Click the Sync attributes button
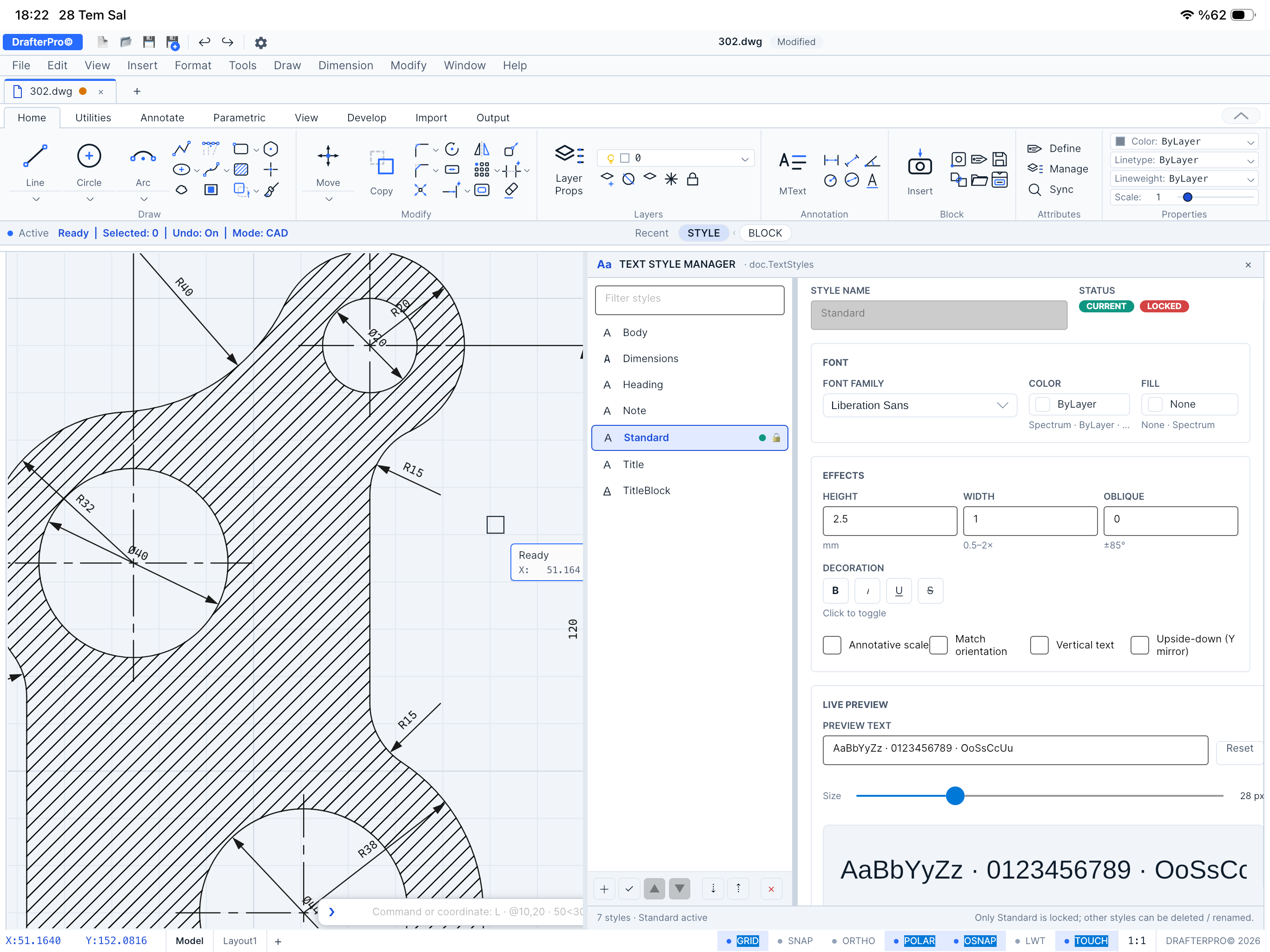This screenshot has height=952, width=1270. pos(1051,190)
